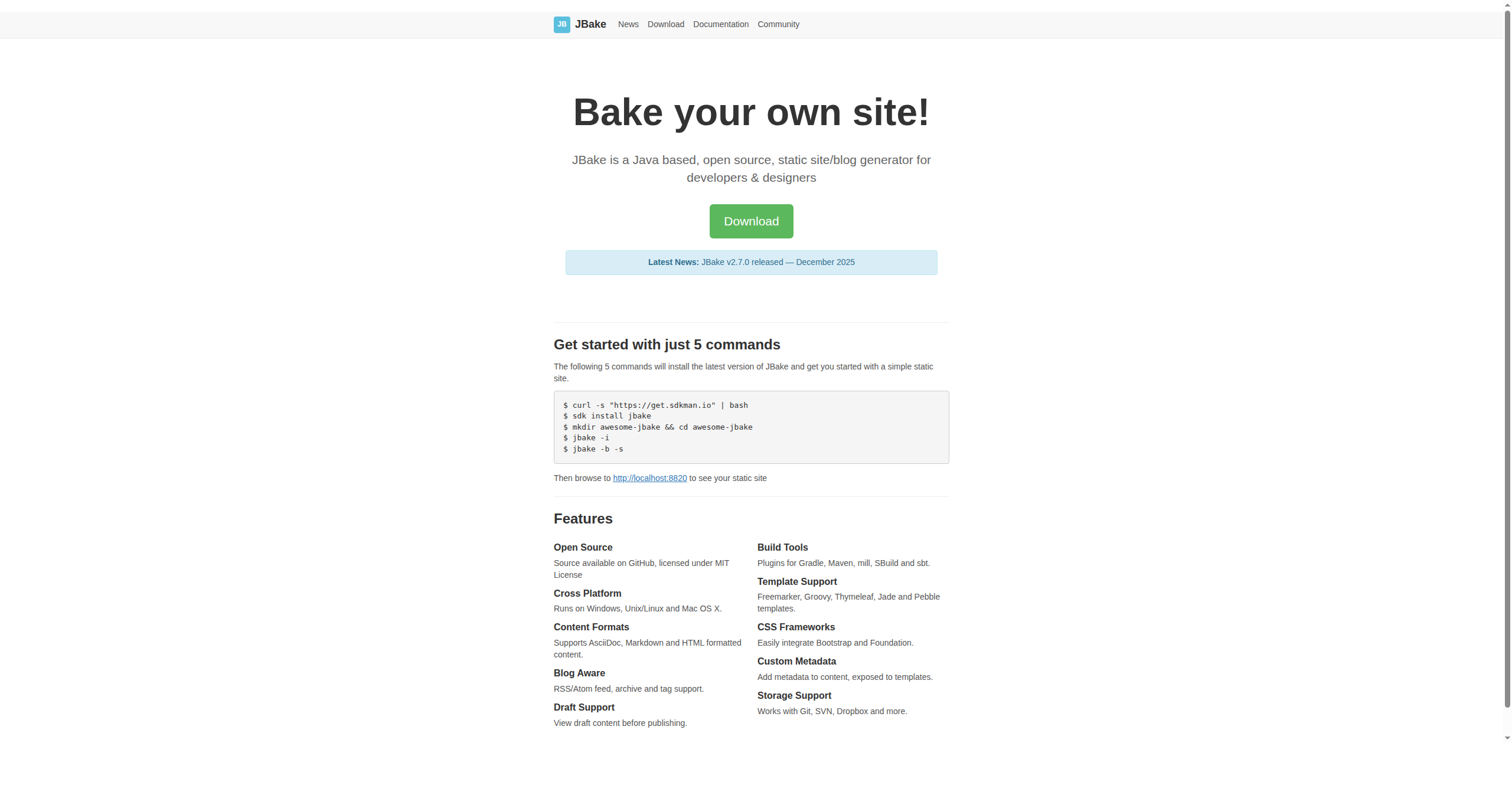Click the JBake brand name

(590, 24)
